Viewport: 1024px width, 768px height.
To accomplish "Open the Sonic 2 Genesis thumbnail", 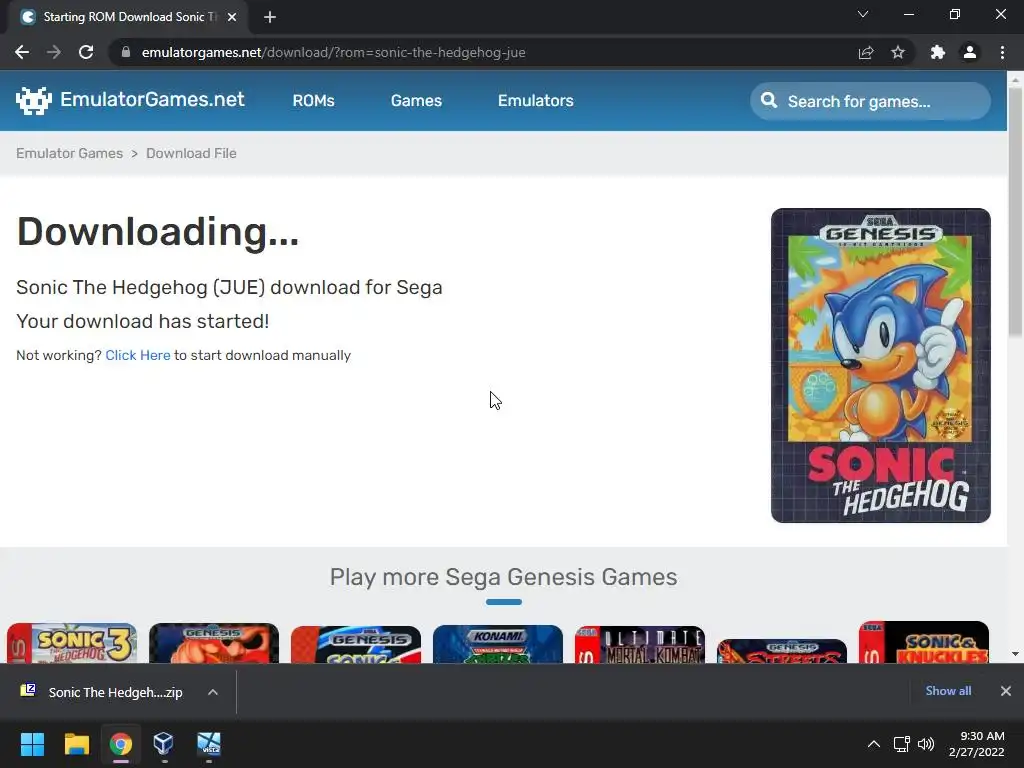I will point(356,645).
